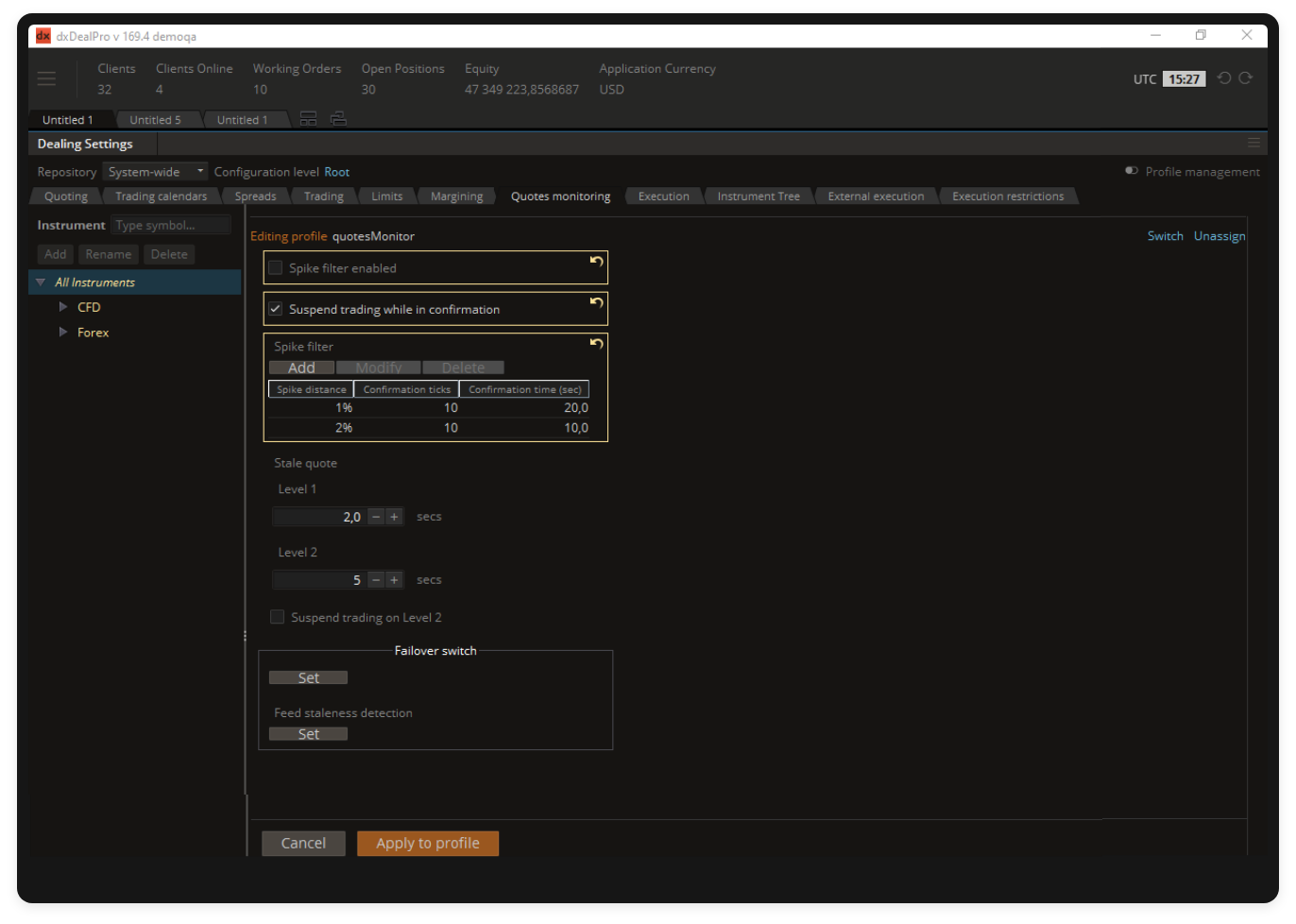Open the Repository System-wide dropdown
The image size is (1296, 924).
point(155,172)
